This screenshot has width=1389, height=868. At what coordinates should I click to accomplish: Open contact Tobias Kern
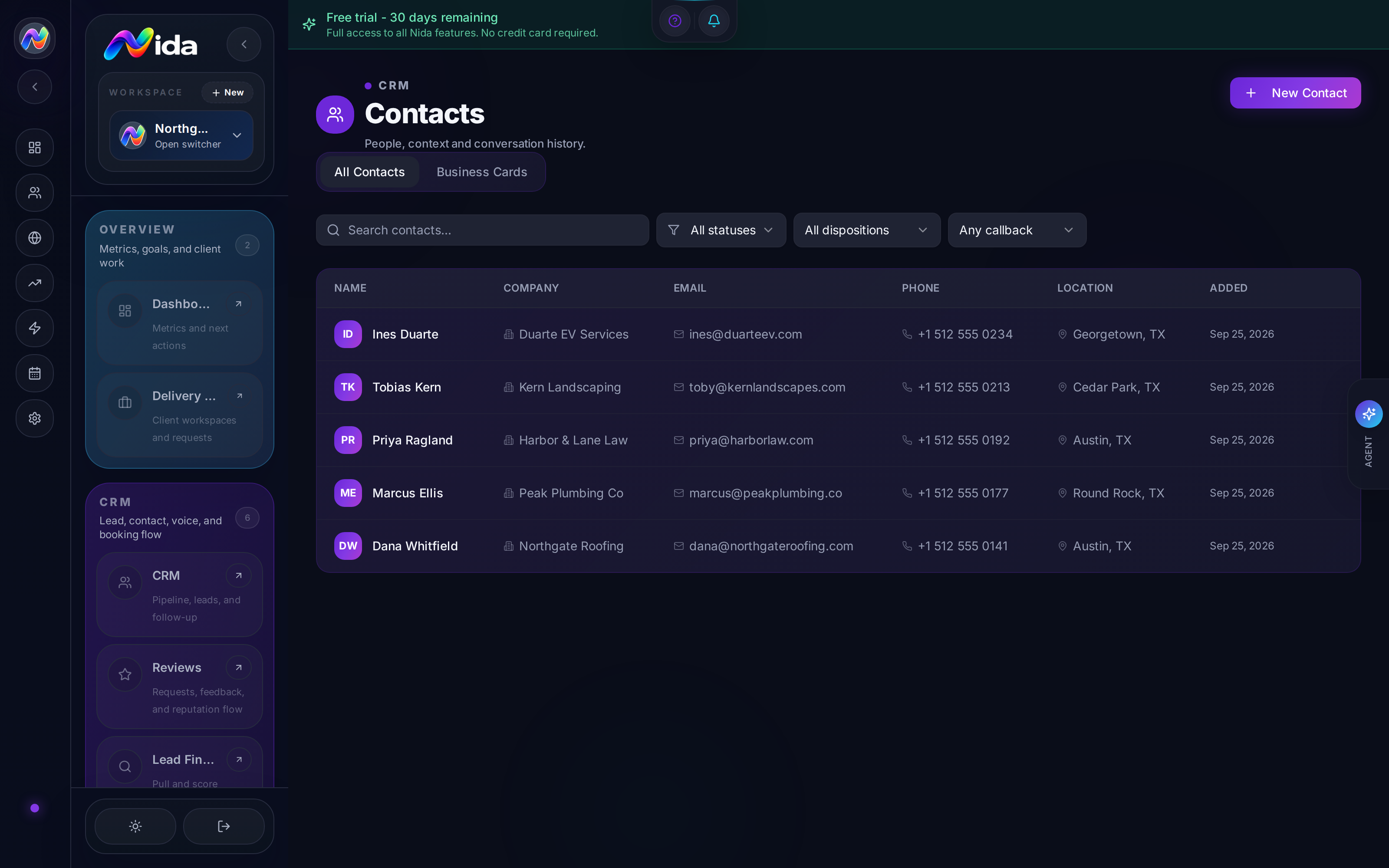tap(406, 387)
